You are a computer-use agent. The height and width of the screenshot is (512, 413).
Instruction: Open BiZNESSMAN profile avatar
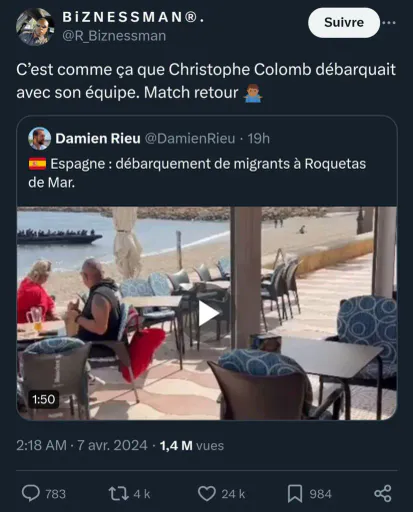(x=36, y=27)
